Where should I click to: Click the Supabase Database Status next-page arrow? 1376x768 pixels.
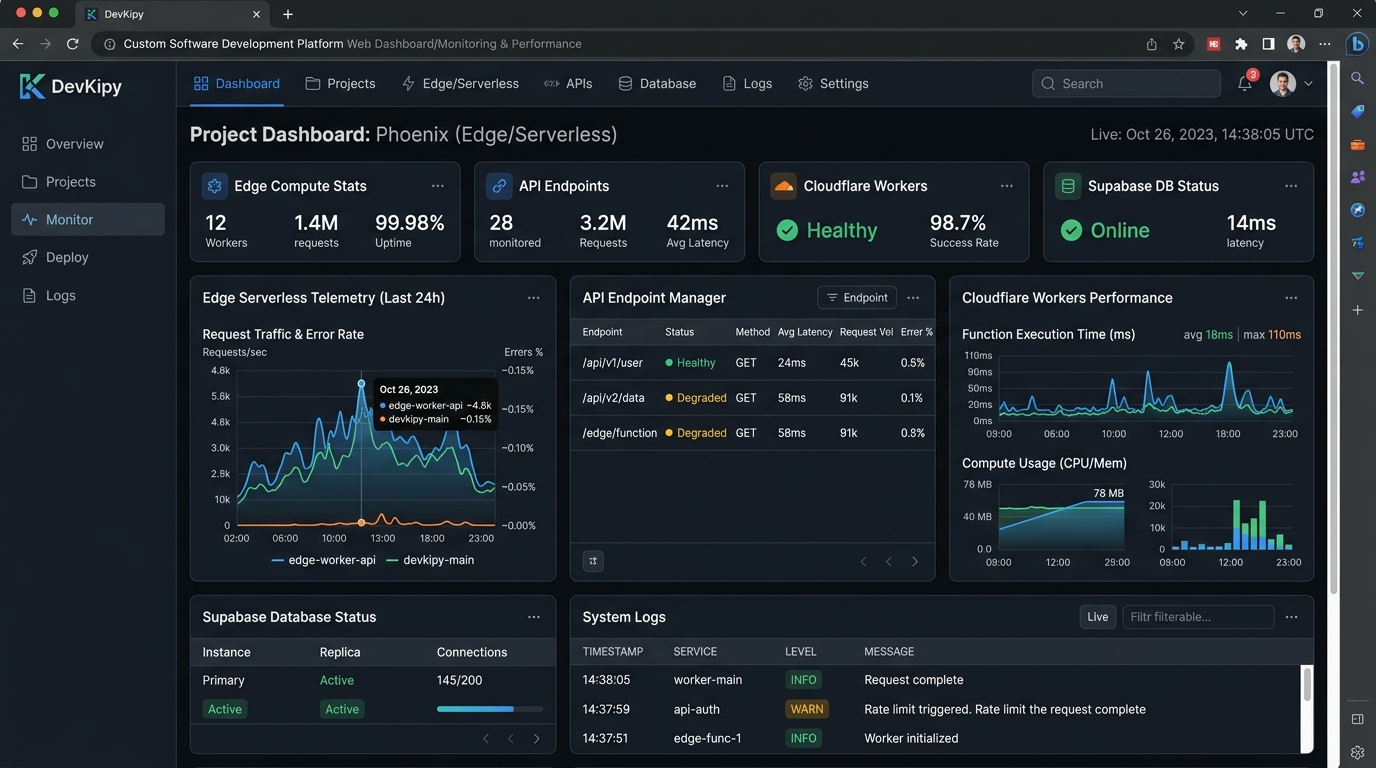click(536, 739)
